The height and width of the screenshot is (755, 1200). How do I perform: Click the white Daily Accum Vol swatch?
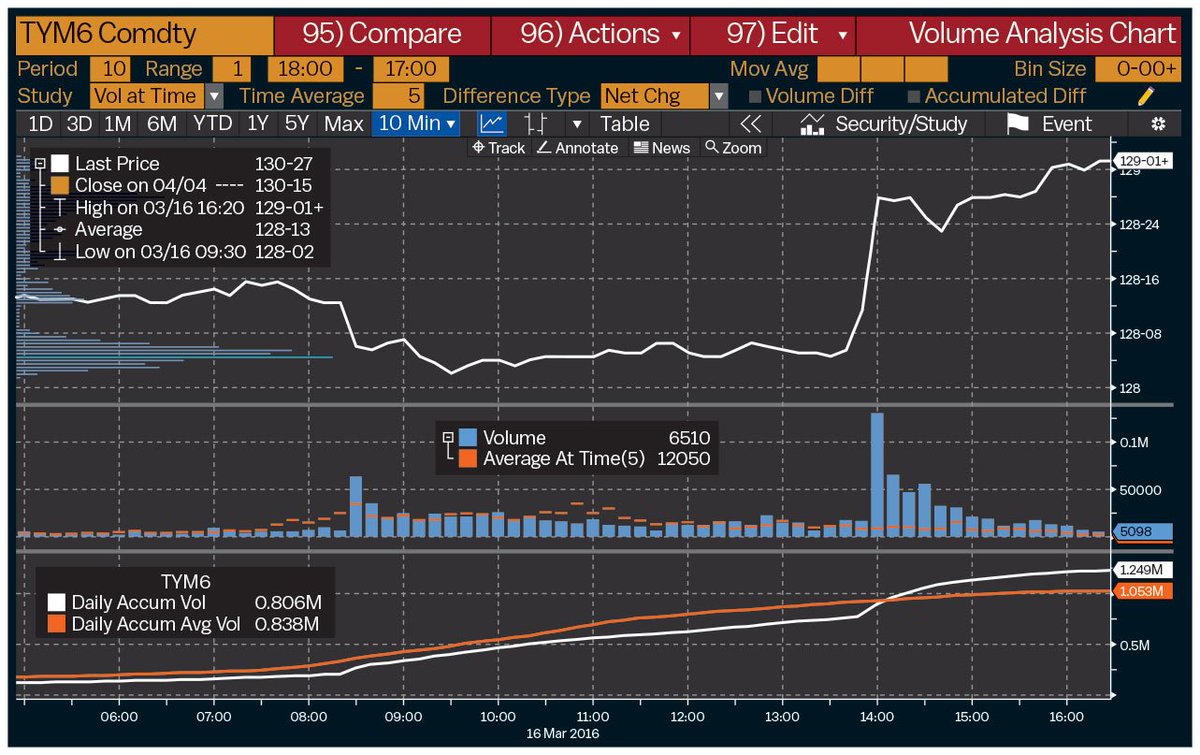pyautogui.click(x=56, y=603)
